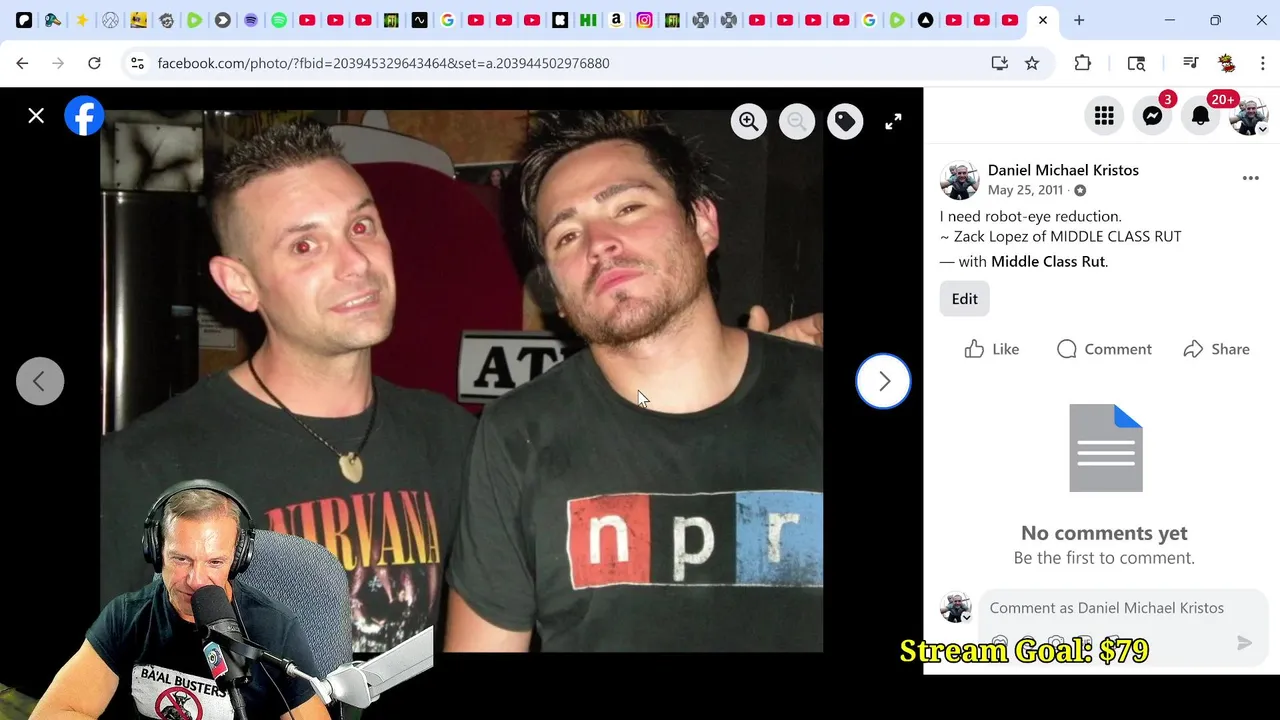Switch to the yellow star tab
Image resolution: width=1280 pixels, height=720 pixels.
pos(82,20)
